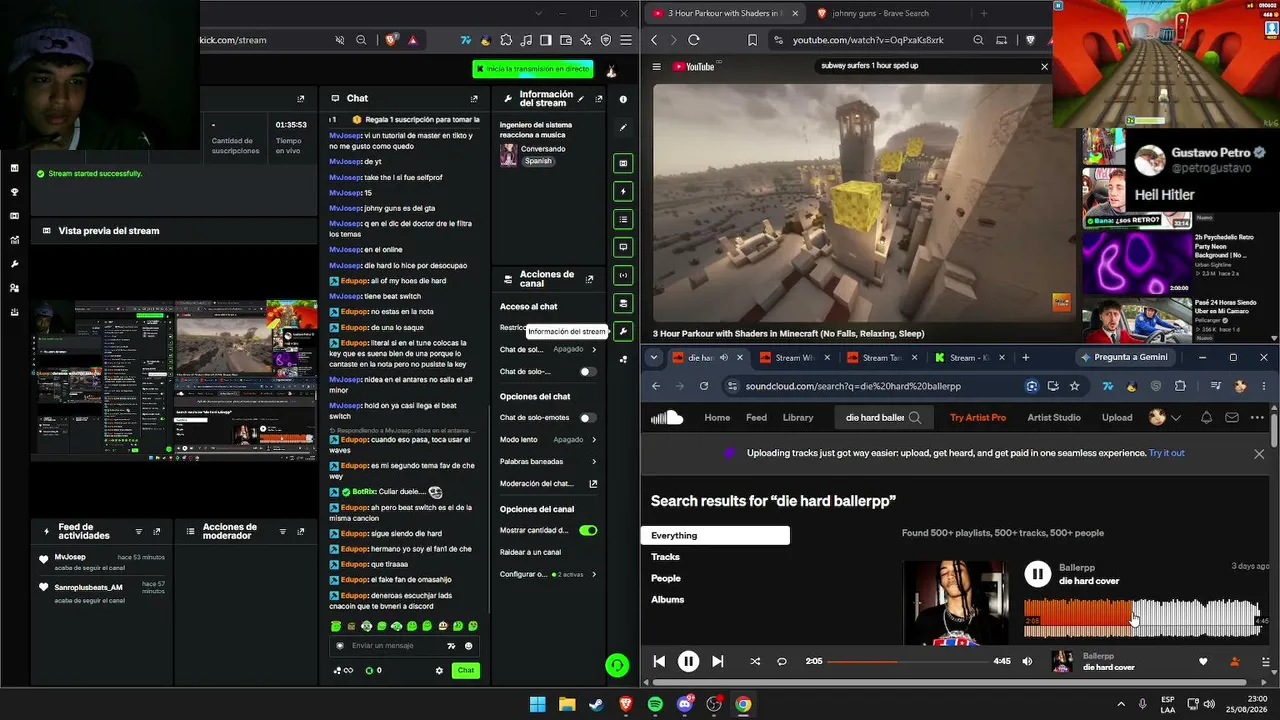Expand the Chrome tab search dropdown
The width and height of the screenshot is (1280, 720).
click(x=654, y=357)
